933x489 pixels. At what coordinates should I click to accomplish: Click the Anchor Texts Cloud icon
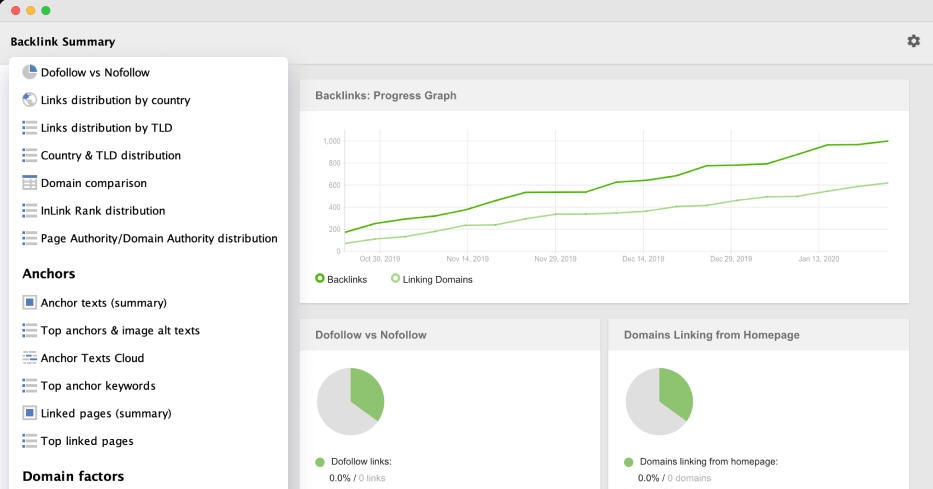29,358
